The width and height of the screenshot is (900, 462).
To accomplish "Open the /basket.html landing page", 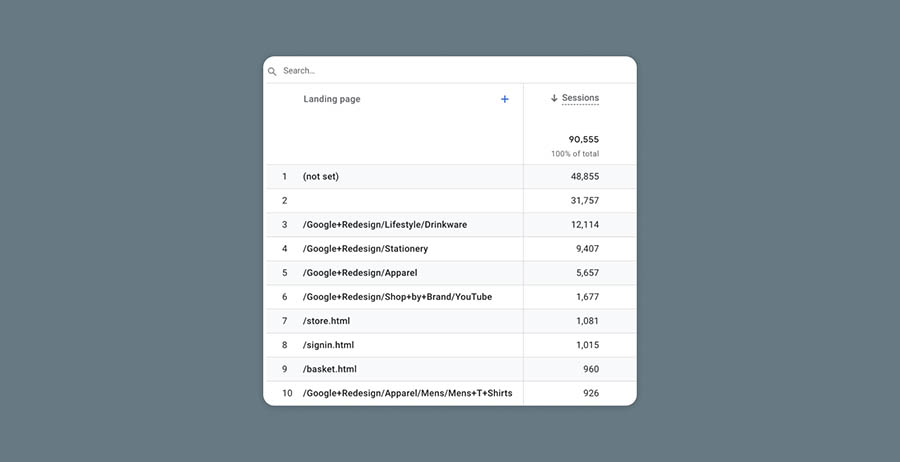I will click(329, 369).
